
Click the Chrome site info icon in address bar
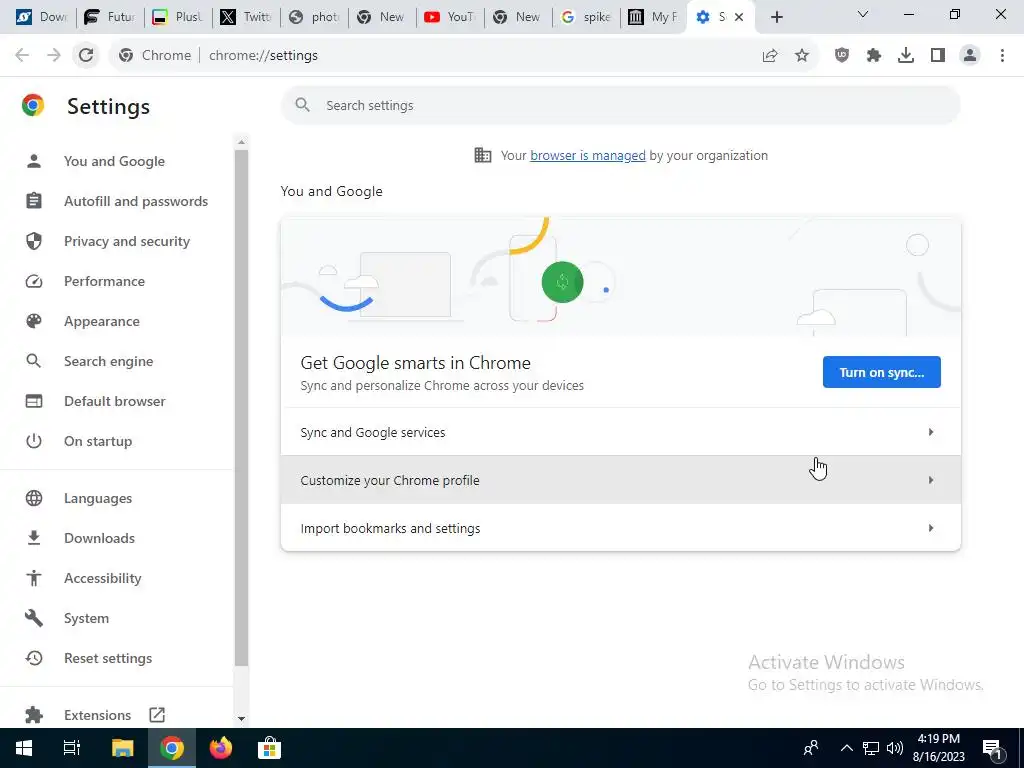pos(126,56)
